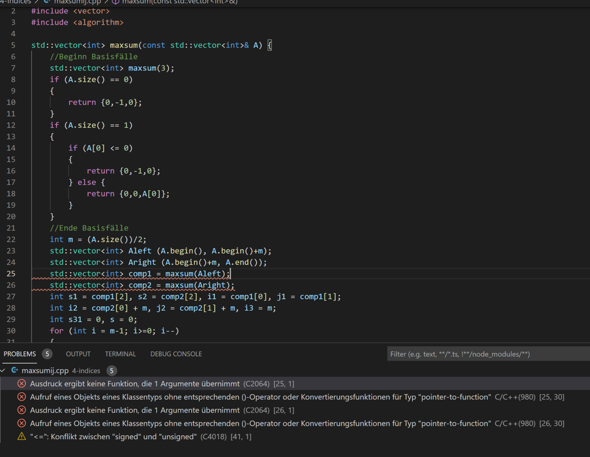Click 'int s31 = 0, s = 0;' line
This screenshot has height=457, width=590.
[93, 319]
